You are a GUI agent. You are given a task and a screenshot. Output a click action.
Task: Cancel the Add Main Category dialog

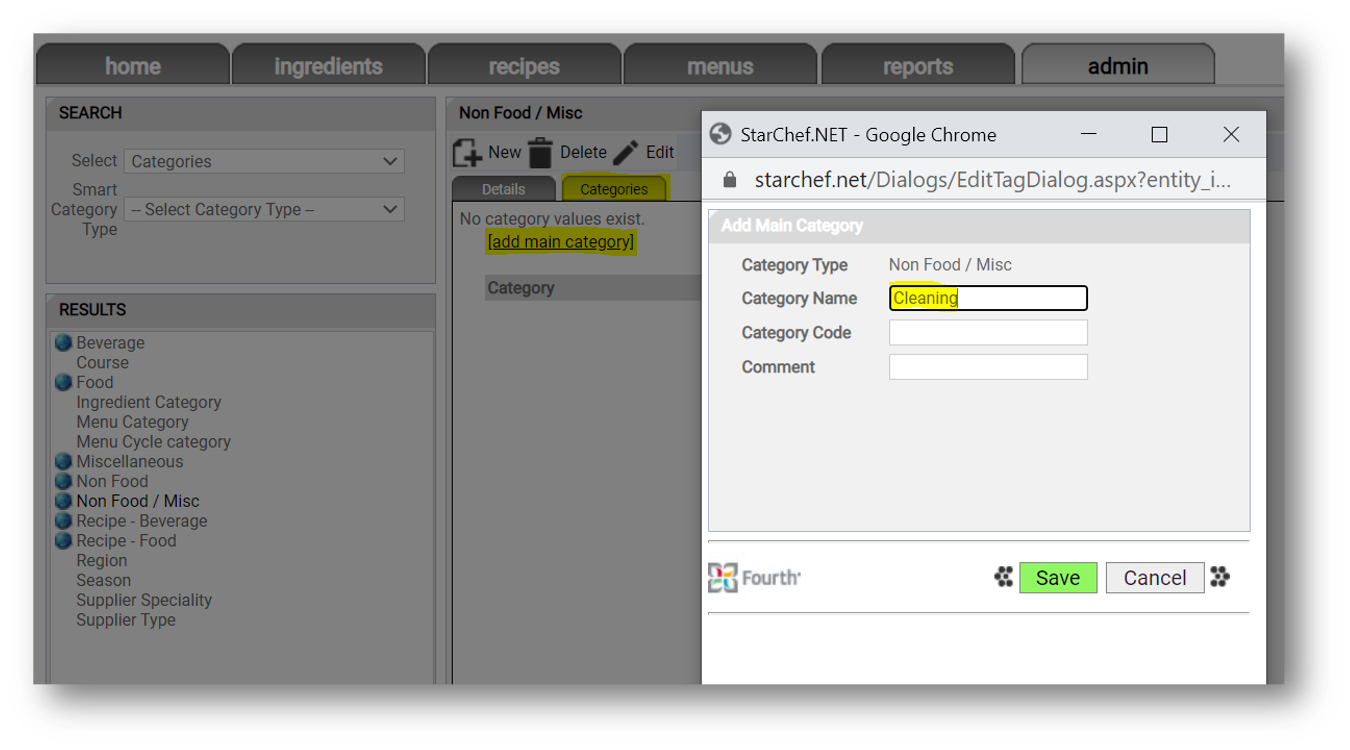(x=1155, y=578)
